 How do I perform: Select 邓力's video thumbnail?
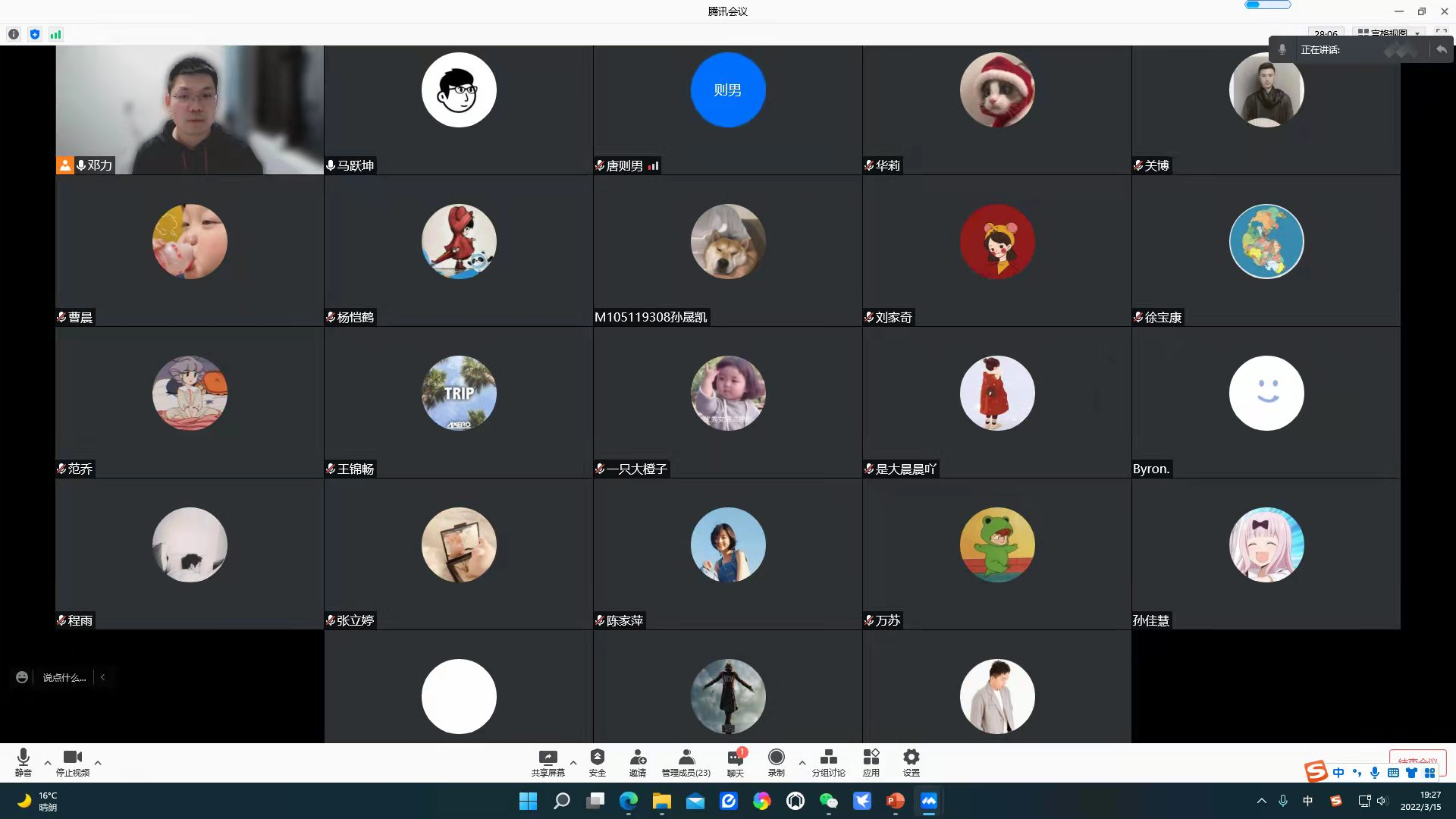190,110
